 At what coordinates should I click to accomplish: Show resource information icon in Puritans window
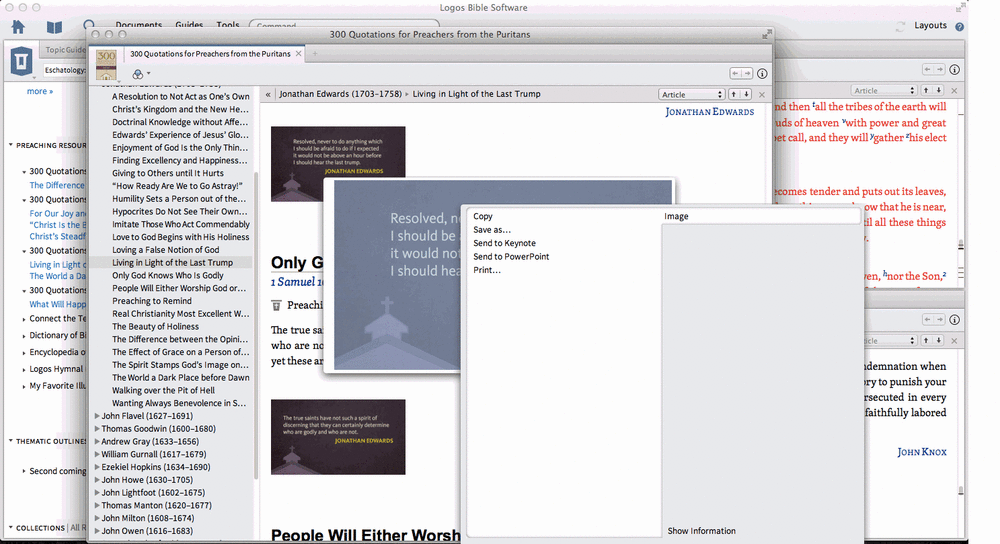click(x=762, y=73)
